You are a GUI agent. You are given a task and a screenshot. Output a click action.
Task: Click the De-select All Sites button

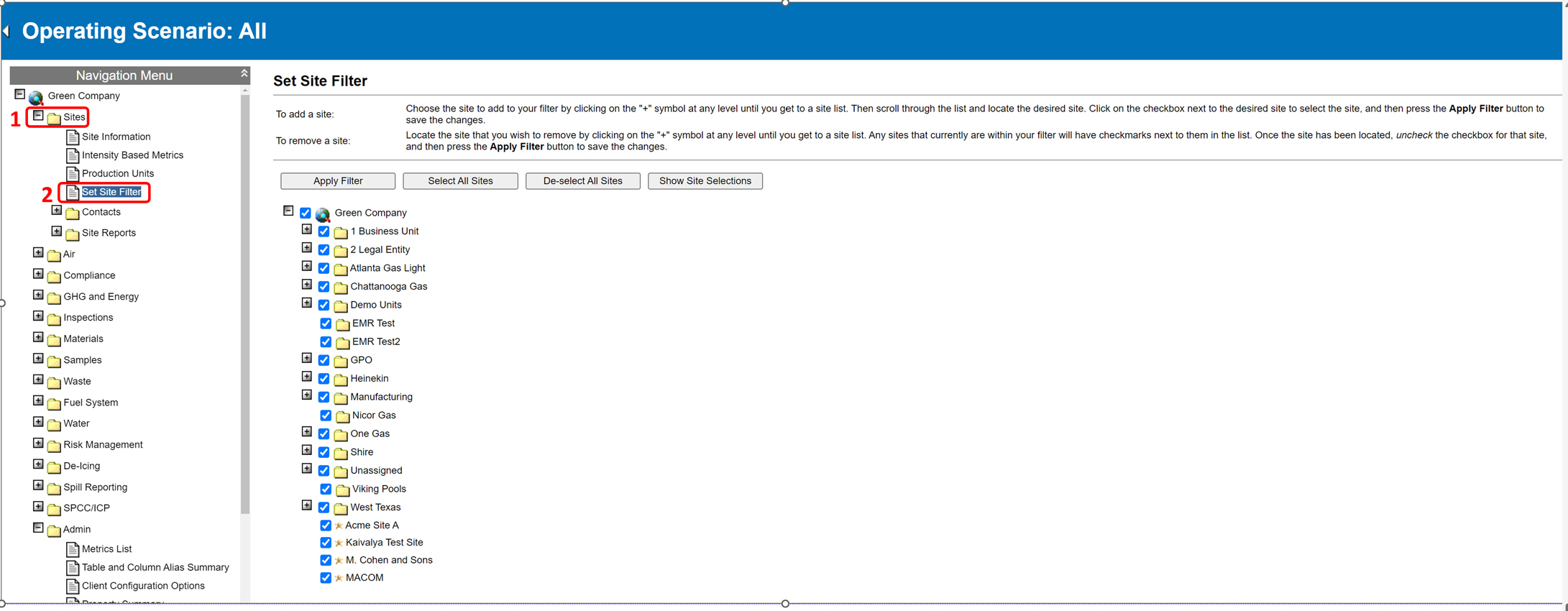pyautogui.click(x=582, y=181)
